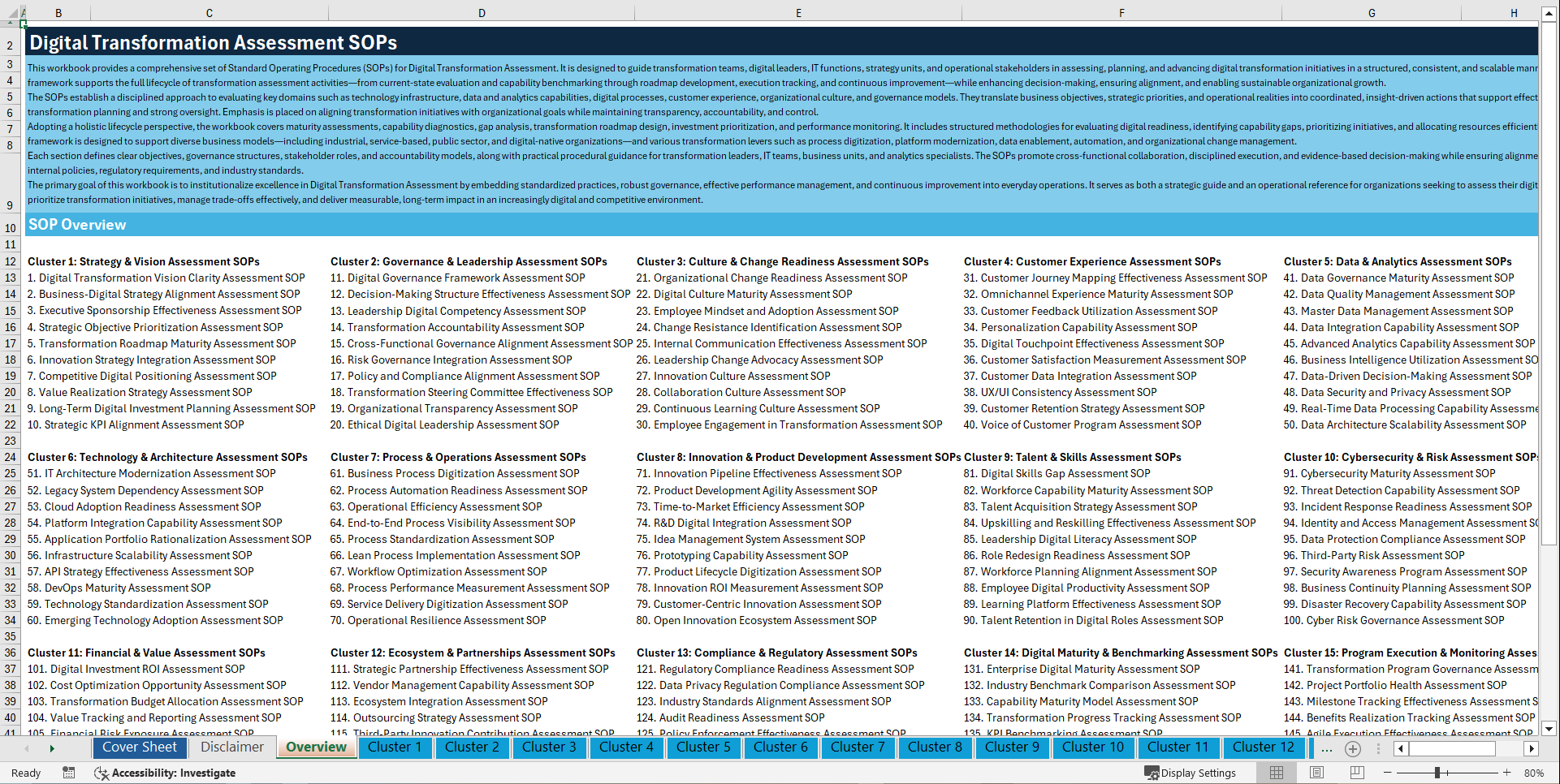Open the hidden sheets list via ellipsis

pyautogui.click(x=1326, y=749)
